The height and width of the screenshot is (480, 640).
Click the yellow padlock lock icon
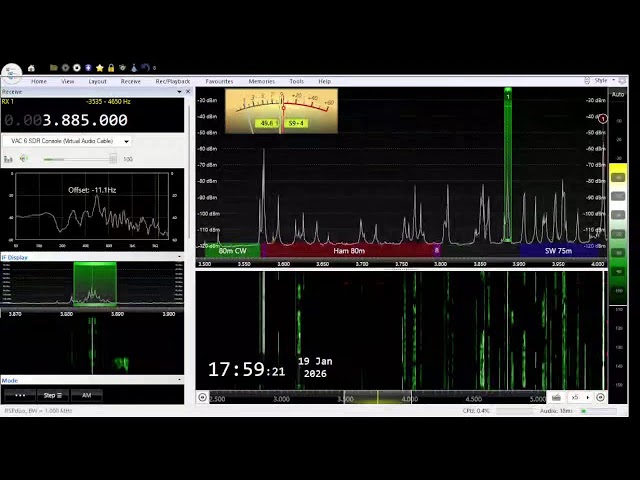pos(111,68)
